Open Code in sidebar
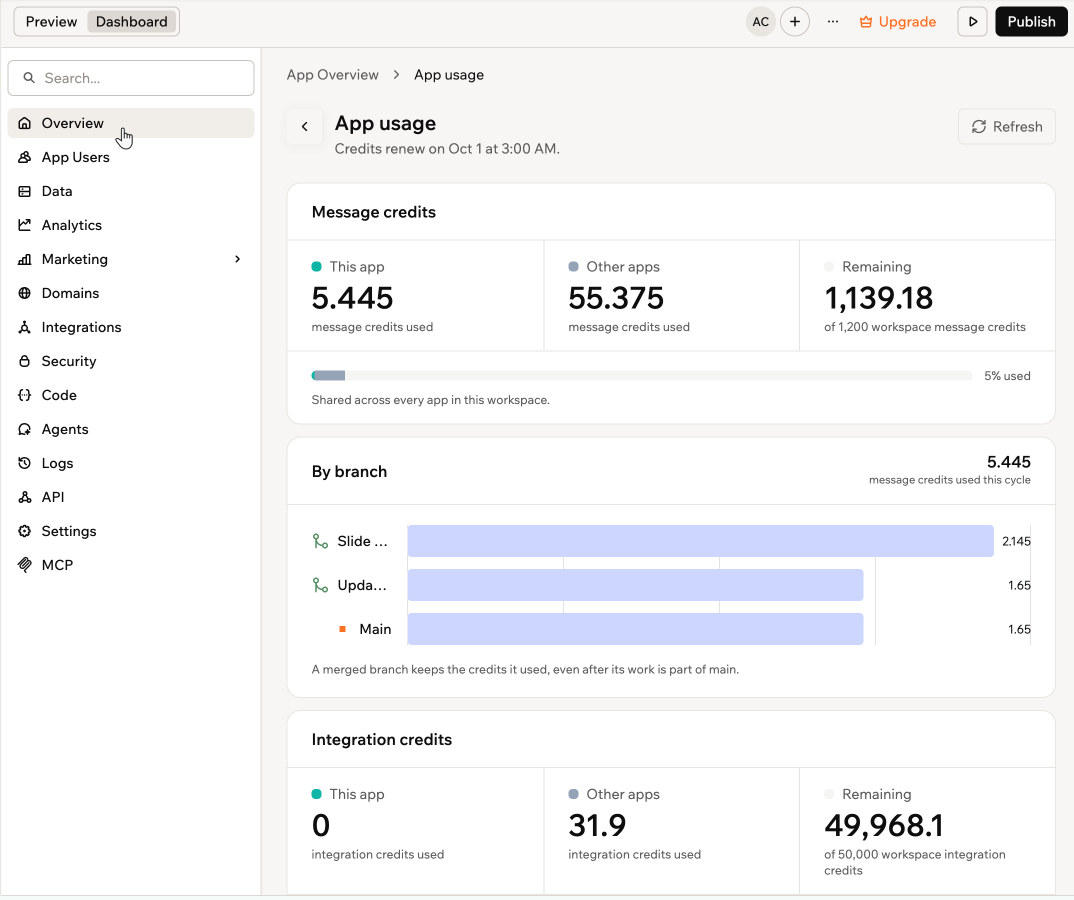The image size is (1074, 900). point(131,395)
